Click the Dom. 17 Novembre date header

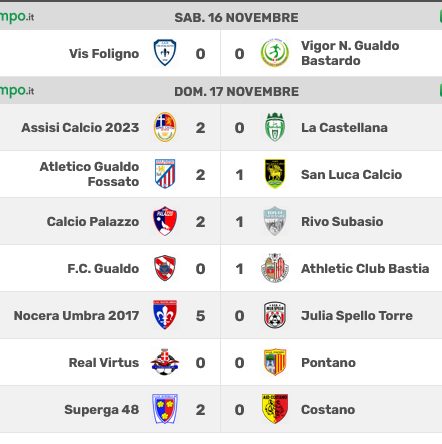[x=236, y=92]
